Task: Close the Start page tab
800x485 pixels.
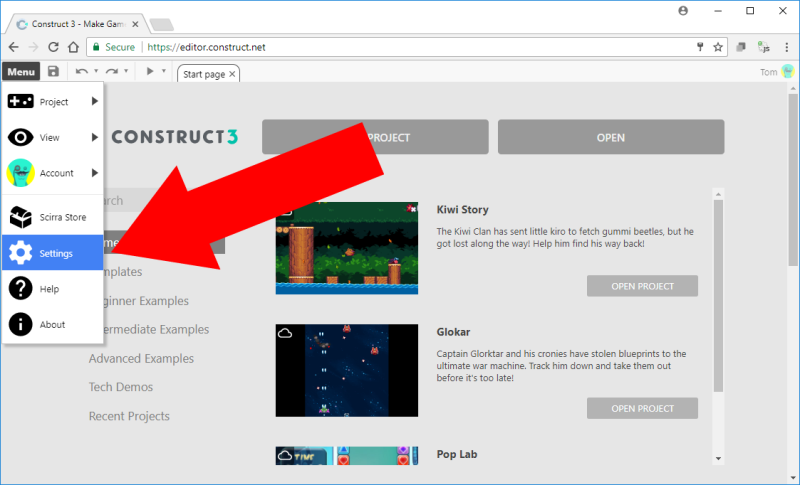Action: pos(232,73)
